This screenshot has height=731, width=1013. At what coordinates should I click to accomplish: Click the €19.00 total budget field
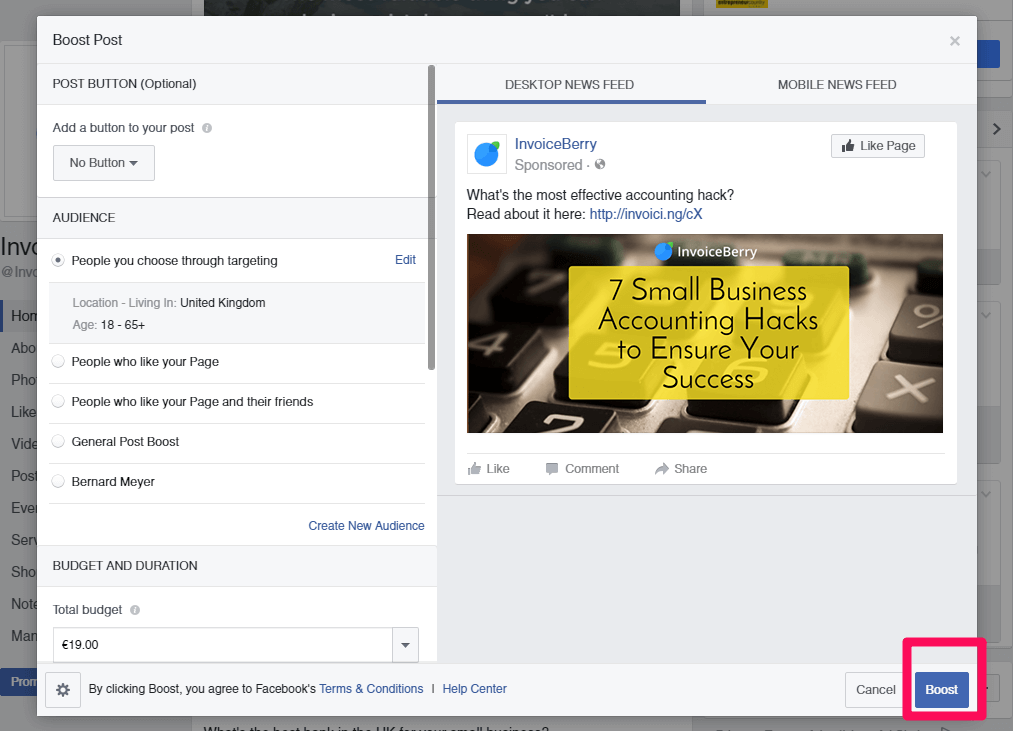[x=223, y=644]
